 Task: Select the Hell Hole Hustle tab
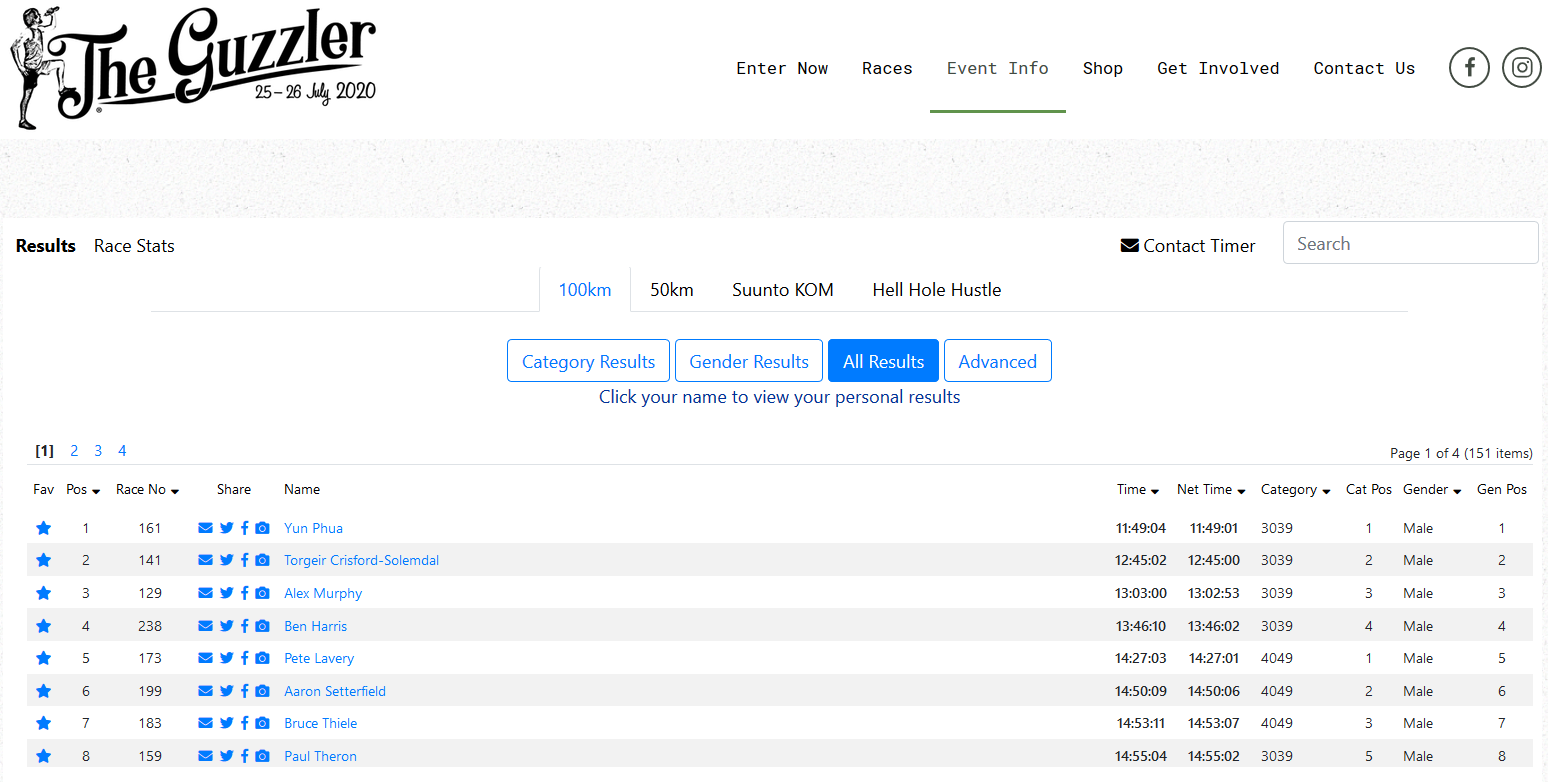pos(936,290)
